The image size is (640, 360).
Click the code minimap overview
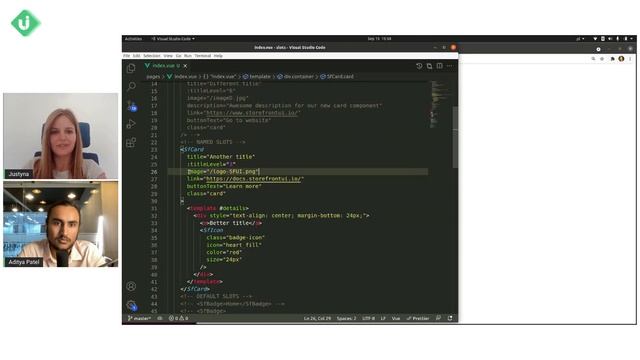pyautogui.click(x=440, y=105)
